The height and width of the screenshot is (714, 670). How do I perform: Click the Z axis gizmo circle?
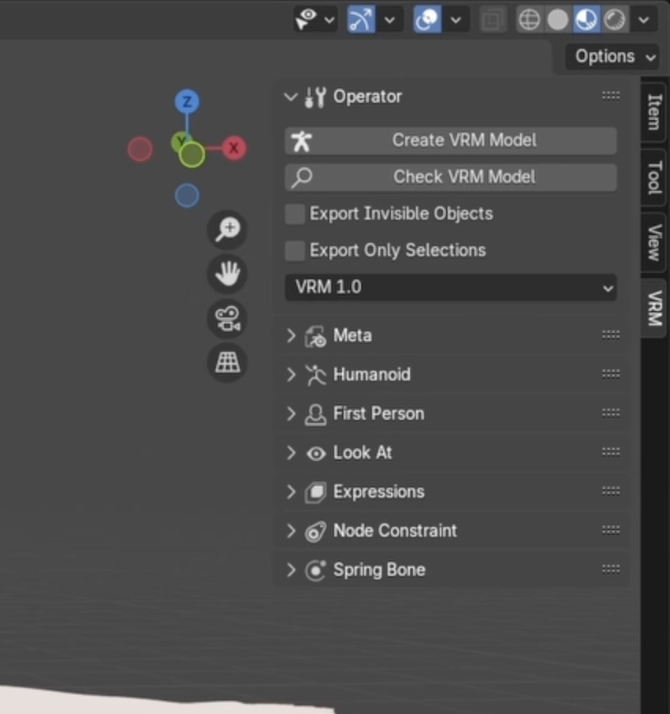(187, 102)
